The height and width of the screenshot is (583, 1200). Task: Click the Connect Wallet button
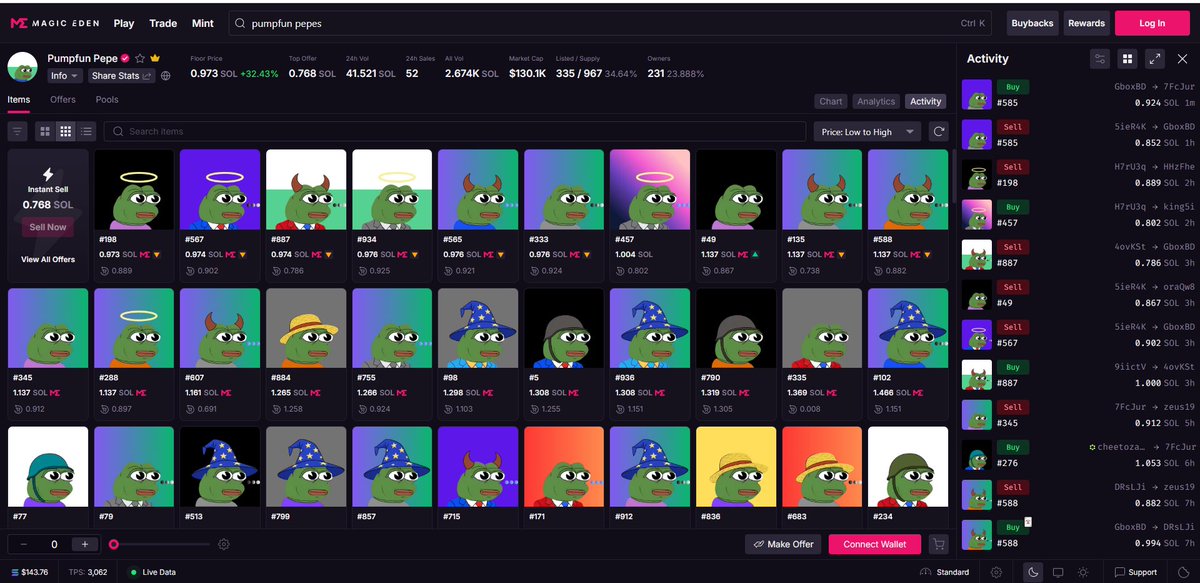[875, 544]
